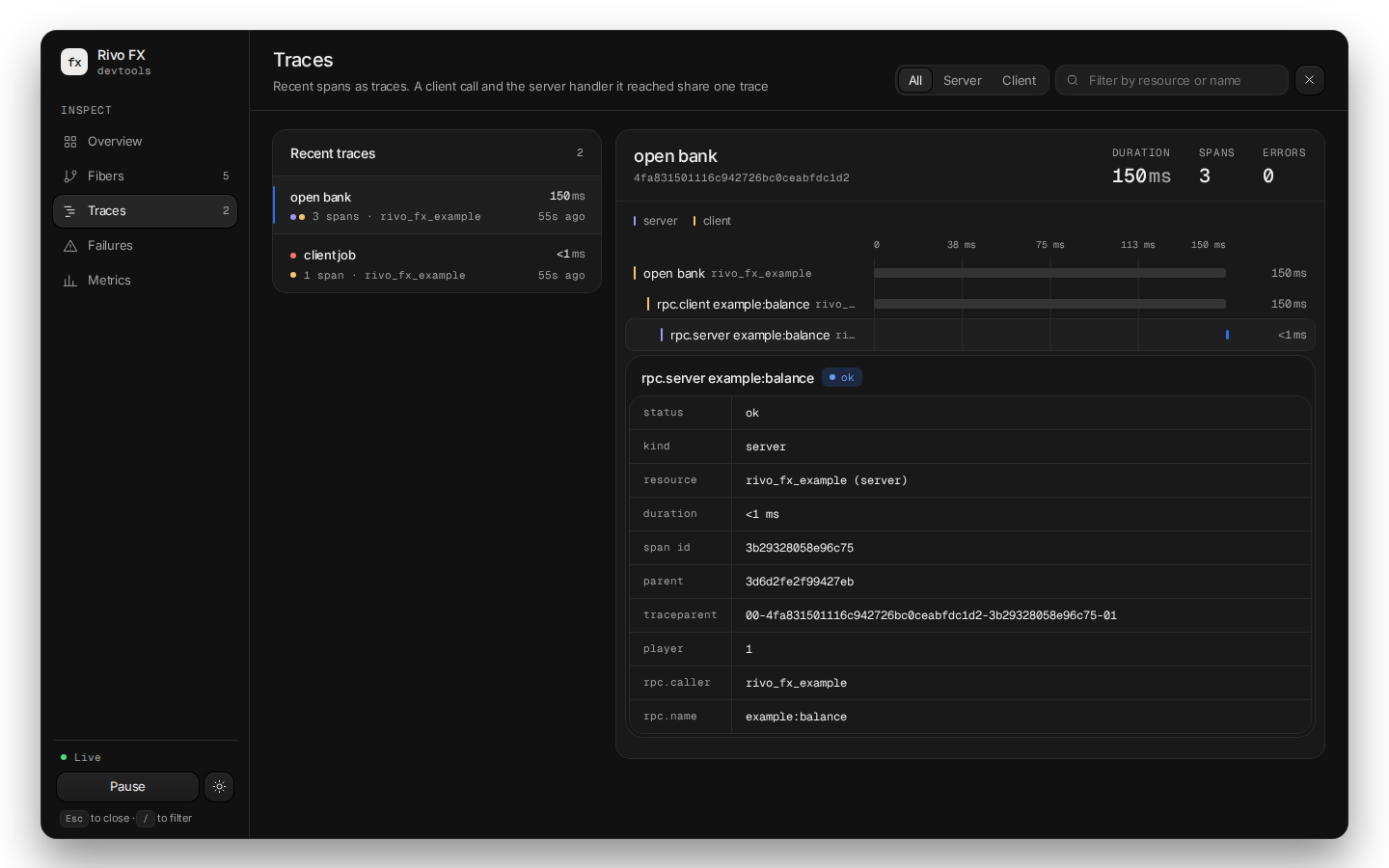Open the Metrics section

click(145, 281)
